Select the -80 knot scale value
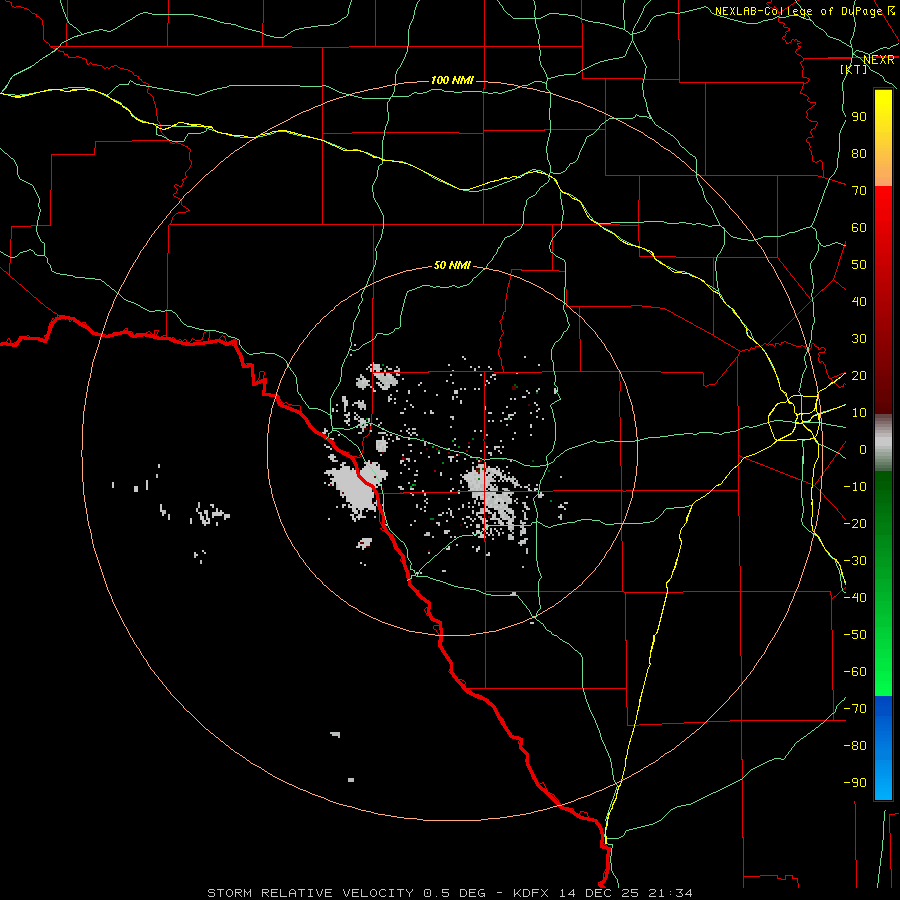The image size is (900, 900). [x=855, y=746]
